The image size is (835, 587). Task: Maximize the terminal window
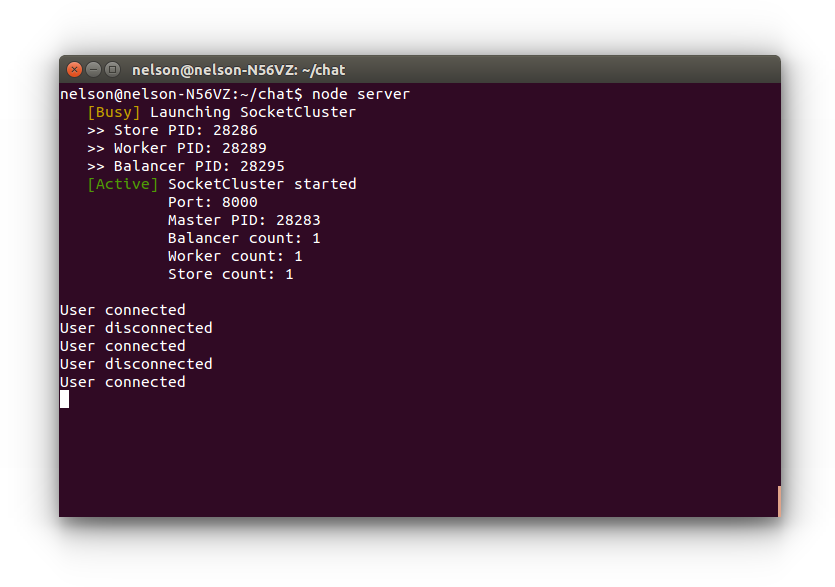click(x=112, y=69)
